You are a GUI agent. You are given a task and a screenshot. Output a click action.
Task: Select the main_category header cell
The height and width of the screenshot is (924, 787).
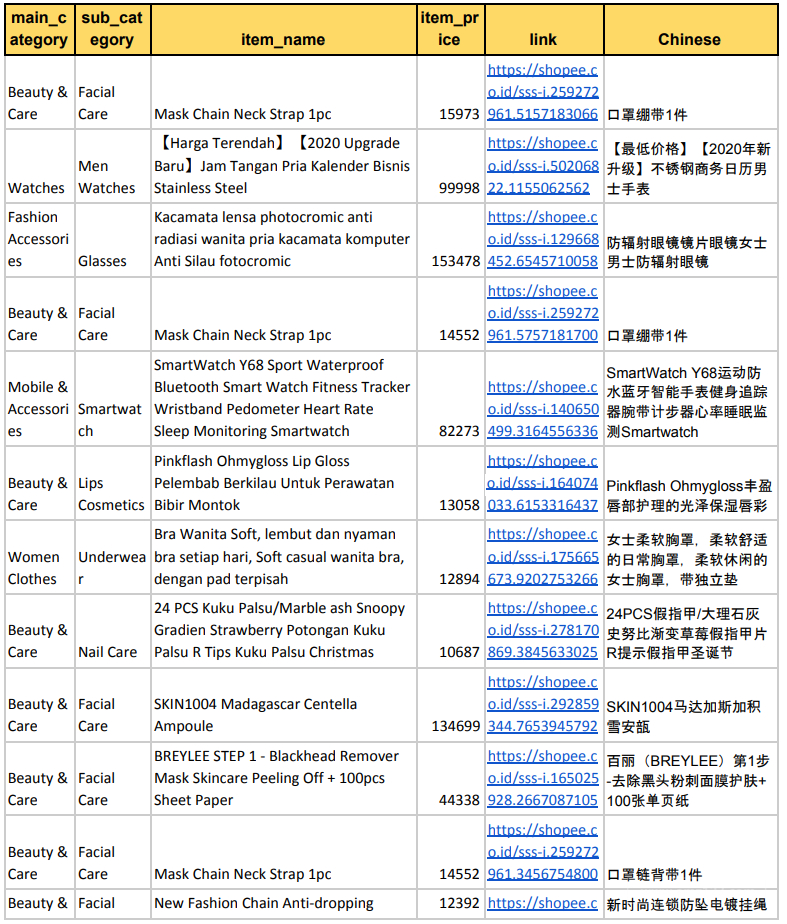pyautogui.click(x=39, y=29)
